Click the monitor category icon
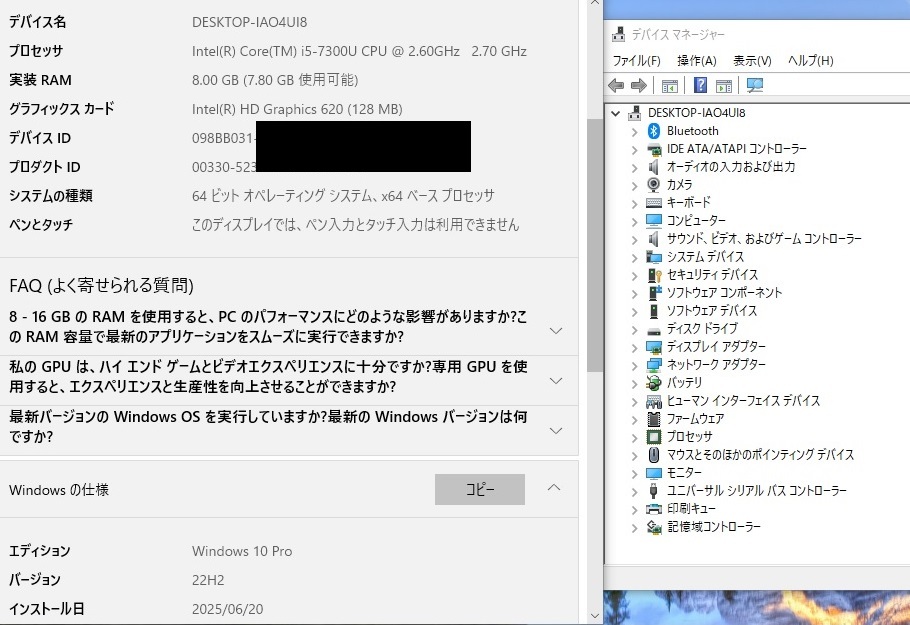 [653, 473]
